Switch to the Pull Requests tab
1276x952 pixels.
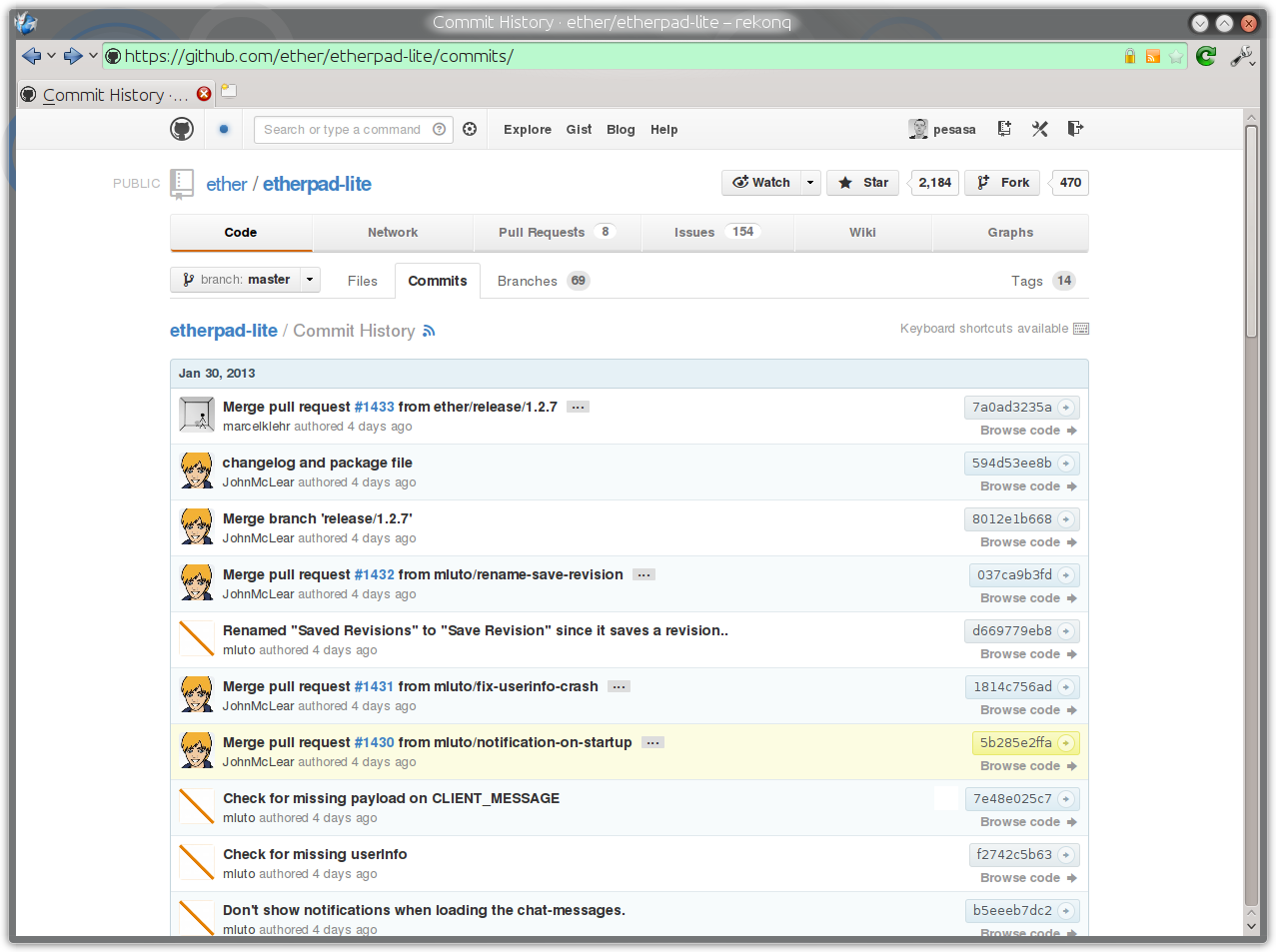(x=557, y=232)
